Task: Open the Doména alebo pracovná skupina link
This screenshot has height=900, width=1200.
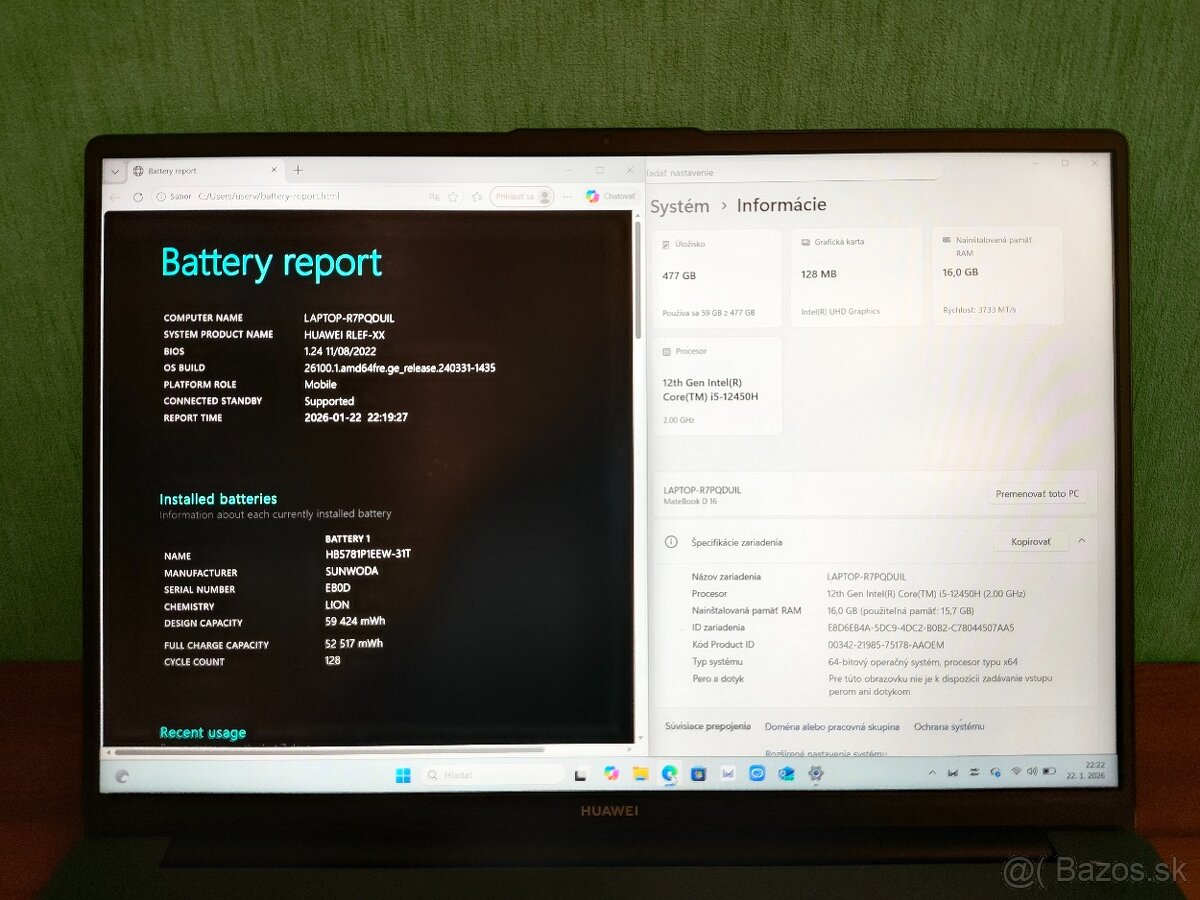Action: point(833,726)
